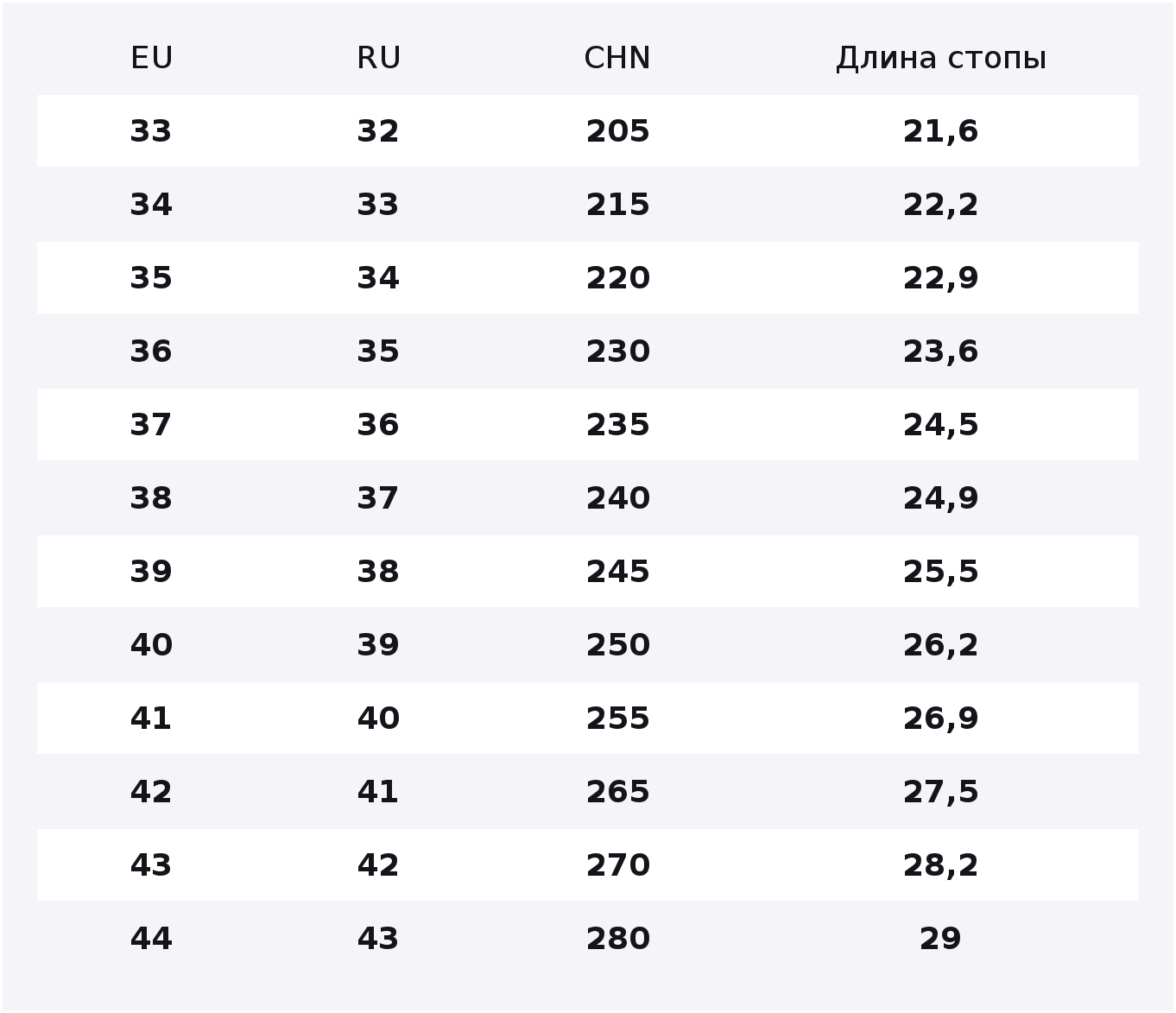Click foot length 23,6 cell

[941, 351]
